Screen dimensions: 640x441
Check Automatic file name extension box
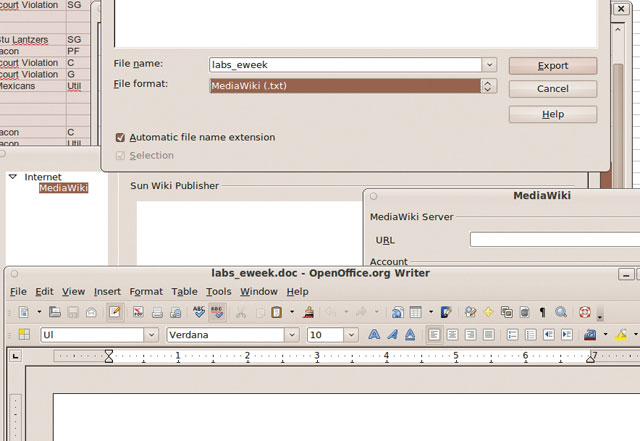[120, 138]
